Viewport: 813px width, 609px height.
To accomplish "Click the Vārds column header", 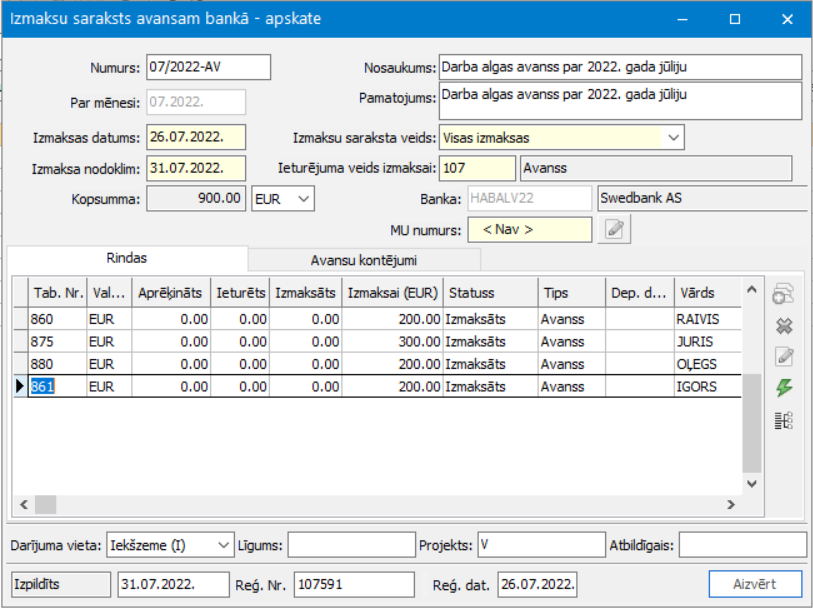I will click(x=707, y=293).
